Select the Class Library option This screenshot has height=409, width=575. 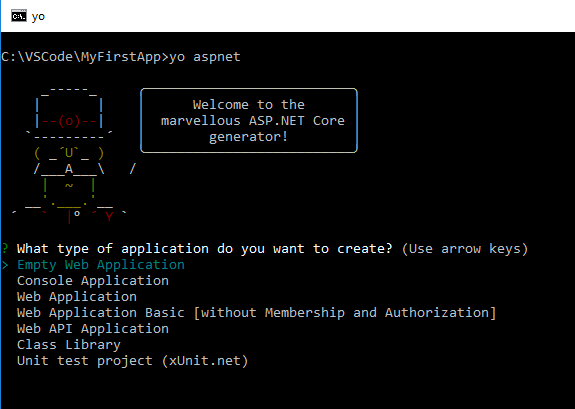click(69, 345)
